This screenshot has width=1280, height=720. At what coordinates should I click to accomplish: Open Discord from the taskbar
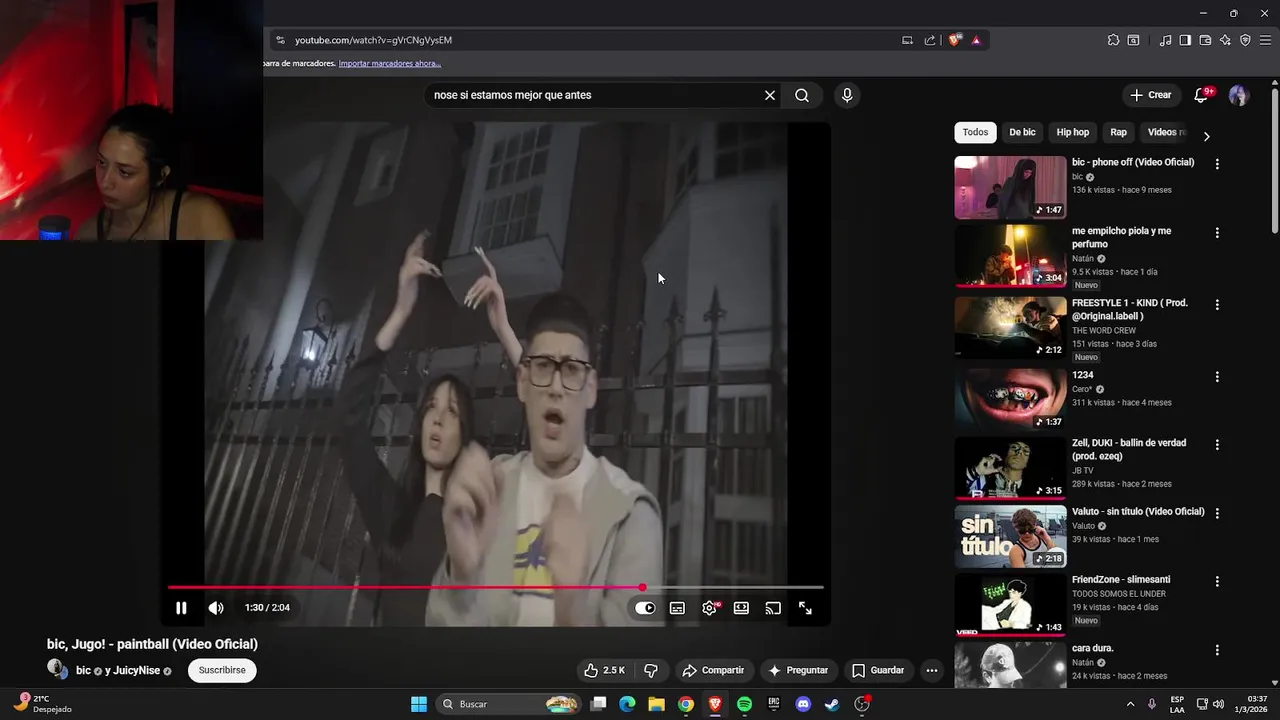point(802,704)
